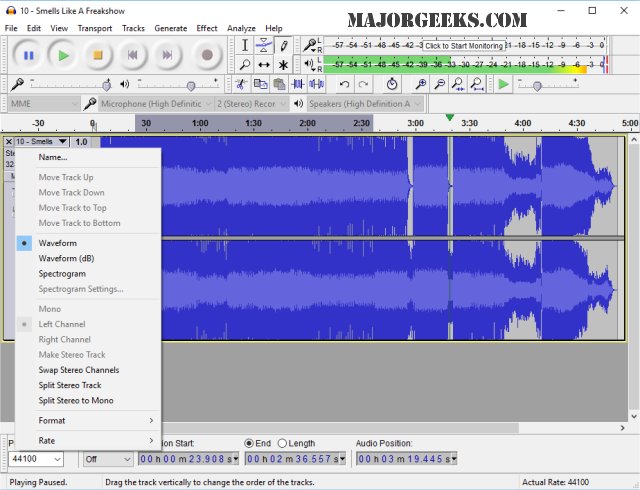
Task: Open the track name dropdown arrow
Action: pos(62,142)
